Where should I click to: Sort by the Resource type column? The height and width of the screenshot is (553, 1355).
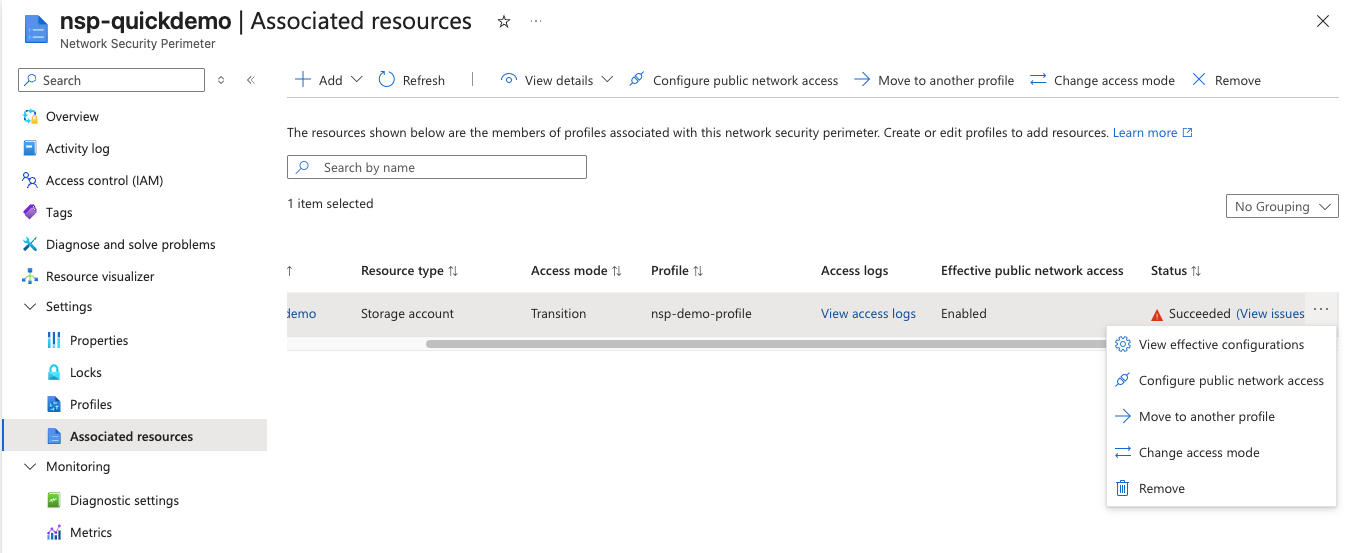410,271
